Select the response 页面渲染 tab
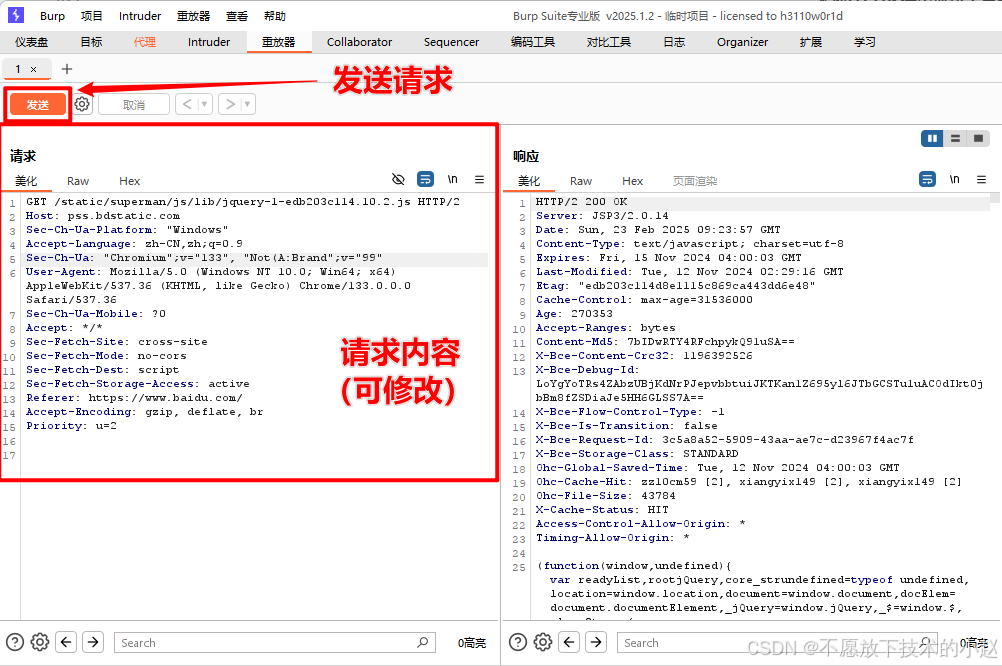1002x666 pixels. pyautogui.click(x=695, y=181)
